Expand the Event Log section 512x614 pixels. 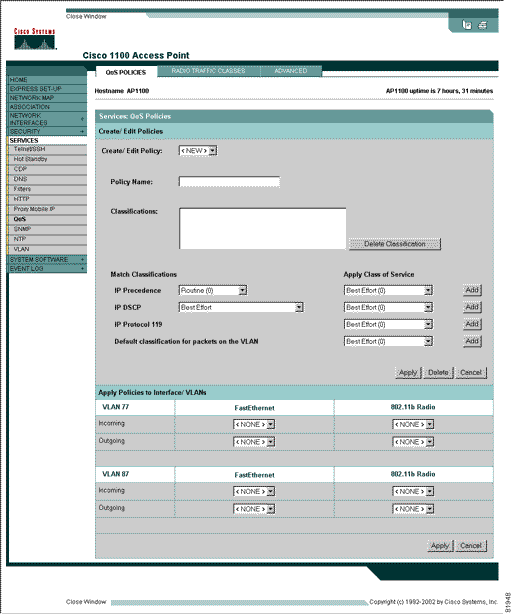pyautogui.click(x=47, y=269)
